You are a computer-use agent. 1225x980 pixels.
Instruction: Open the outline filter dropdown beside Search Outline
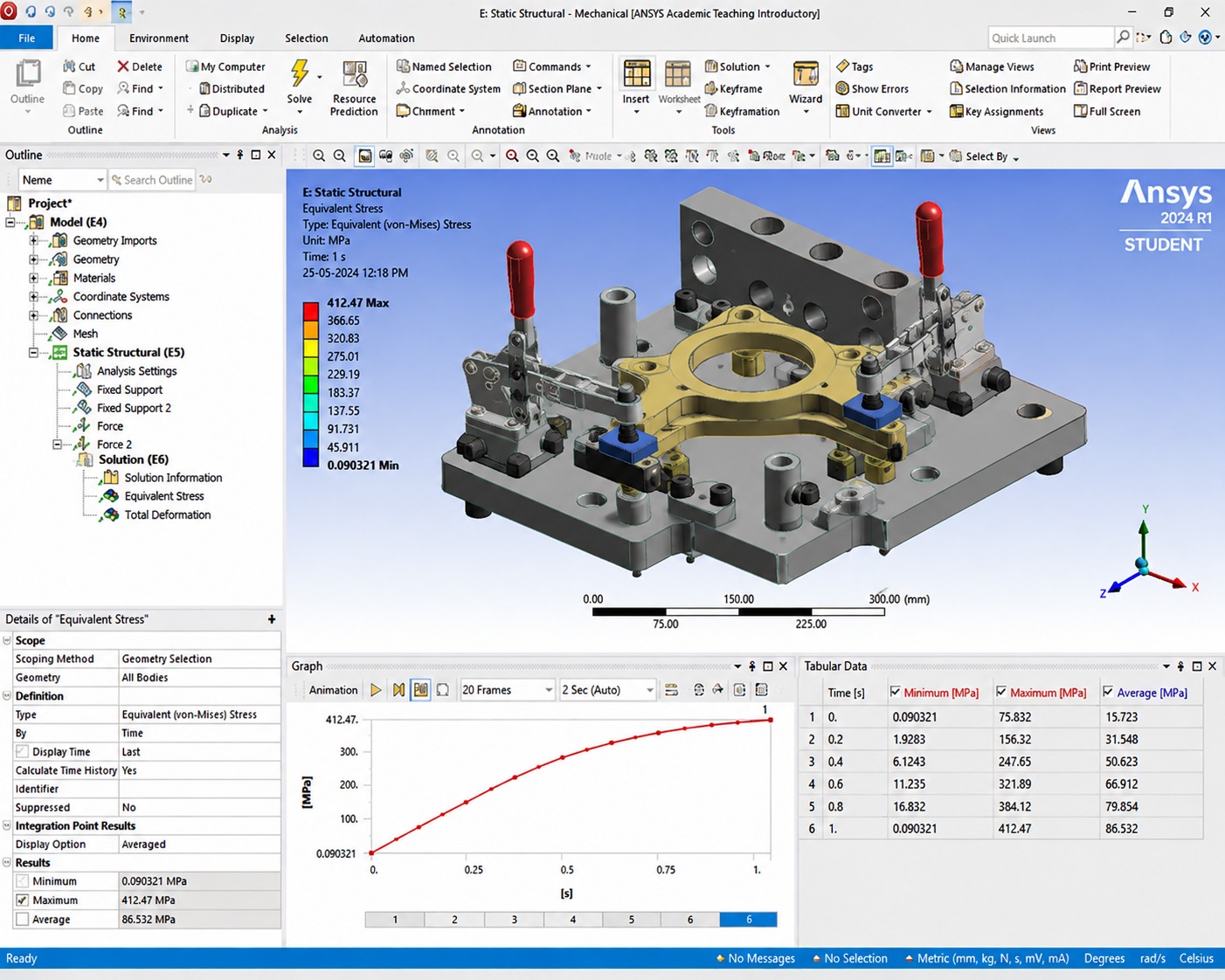coord(62,180)
